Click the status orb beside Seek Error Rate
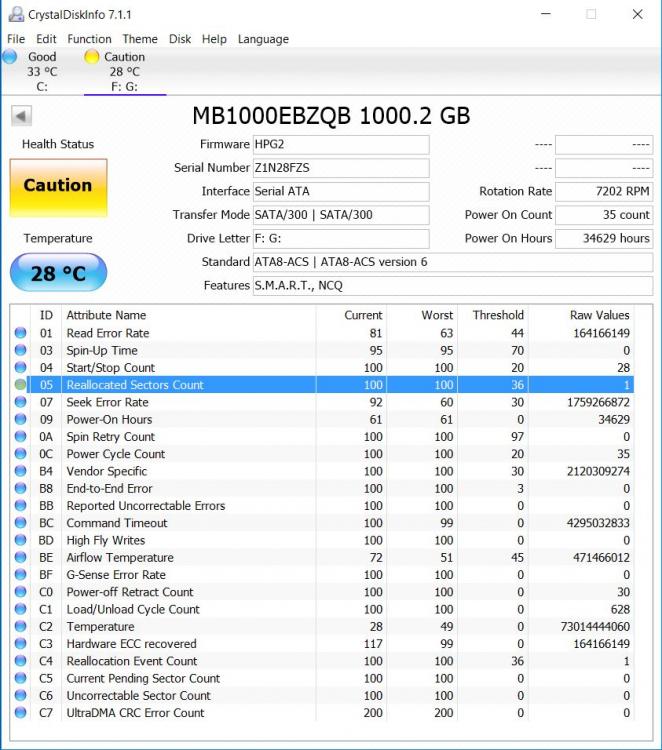Screen dimensions: 662x750 point(21,402)
